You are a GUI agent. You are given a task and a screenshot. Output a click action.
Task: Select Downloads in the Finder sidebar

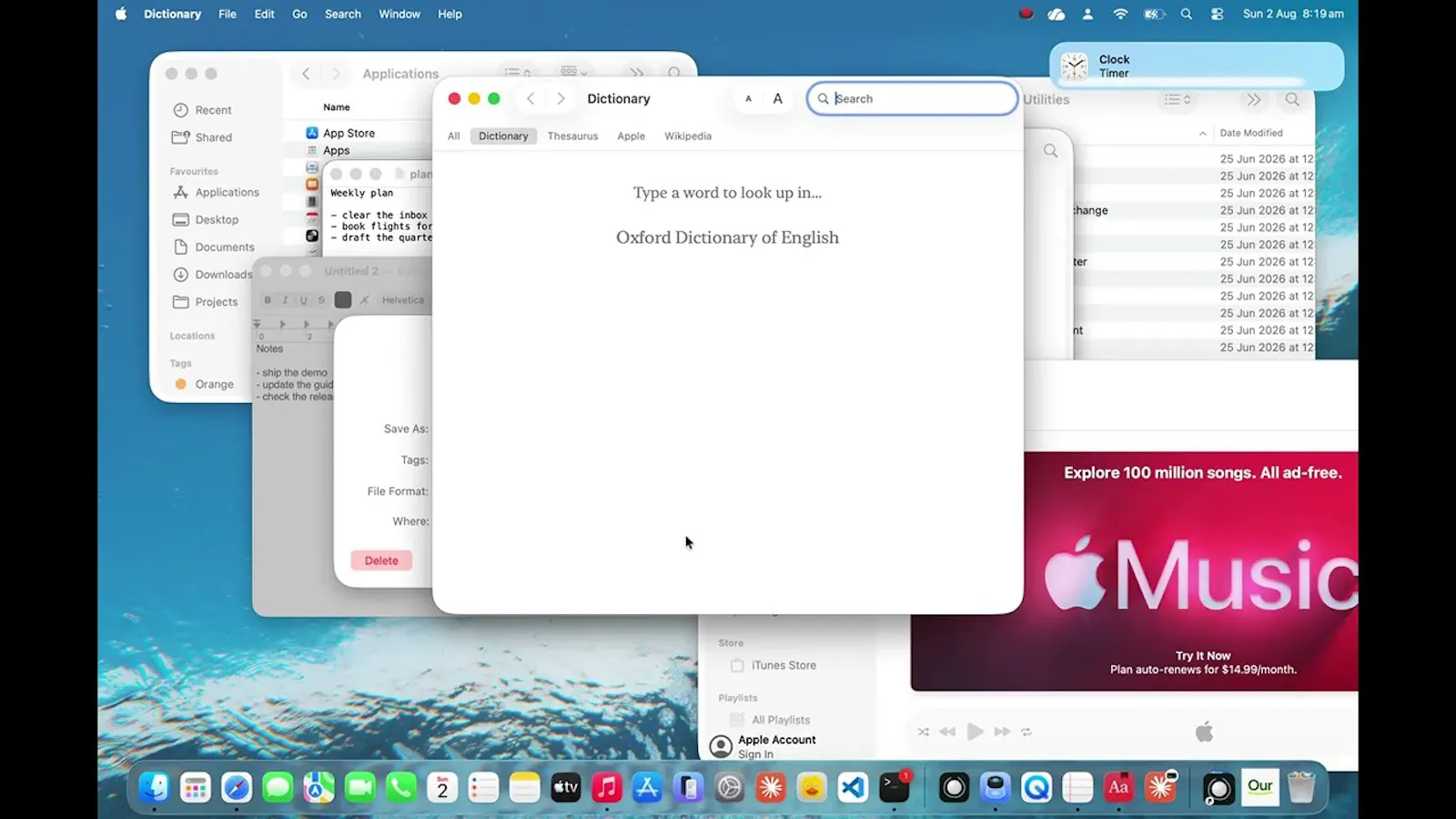223,274
